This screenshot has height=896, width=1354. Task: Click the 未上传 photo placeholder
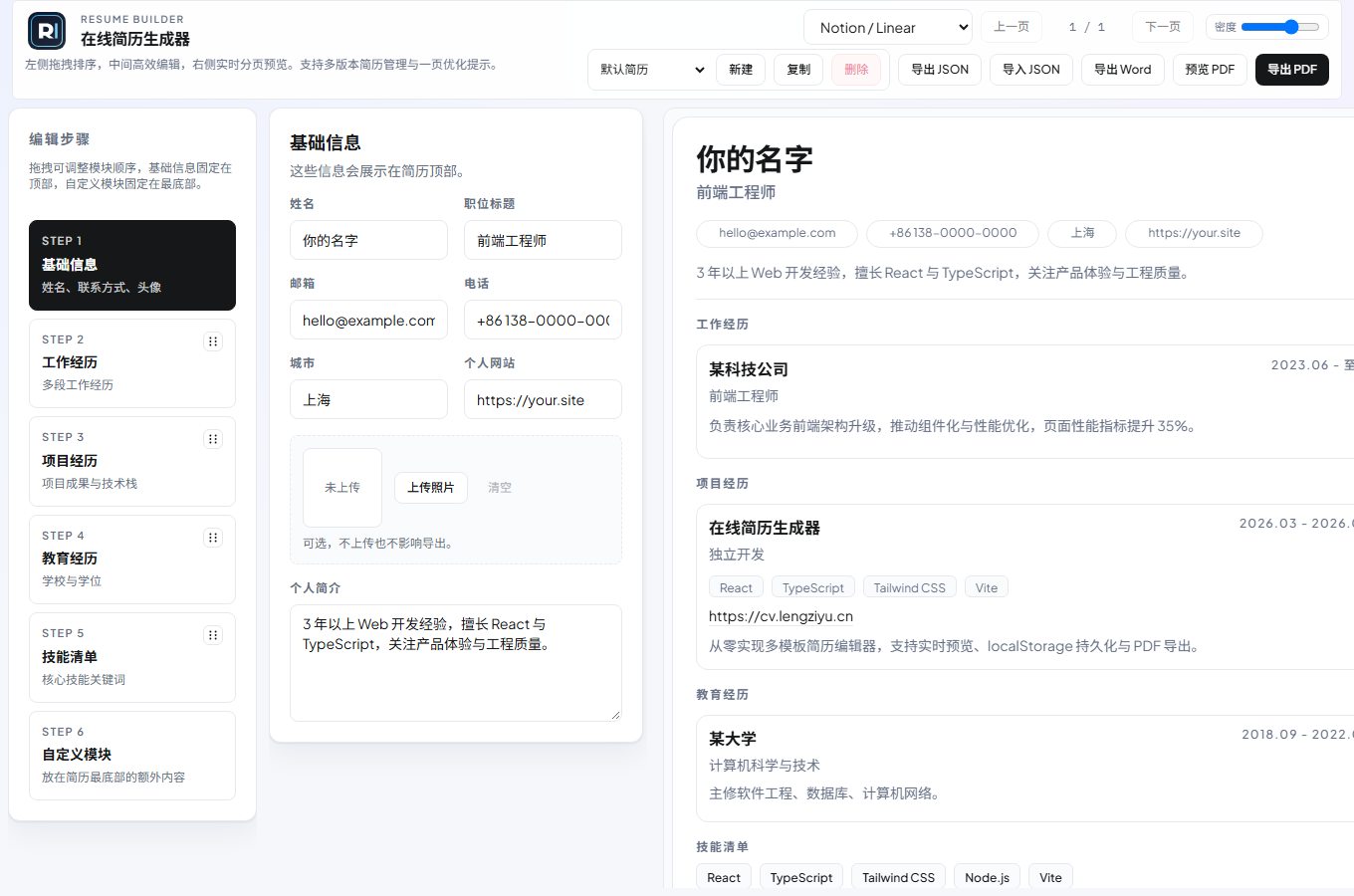point(342,488)
